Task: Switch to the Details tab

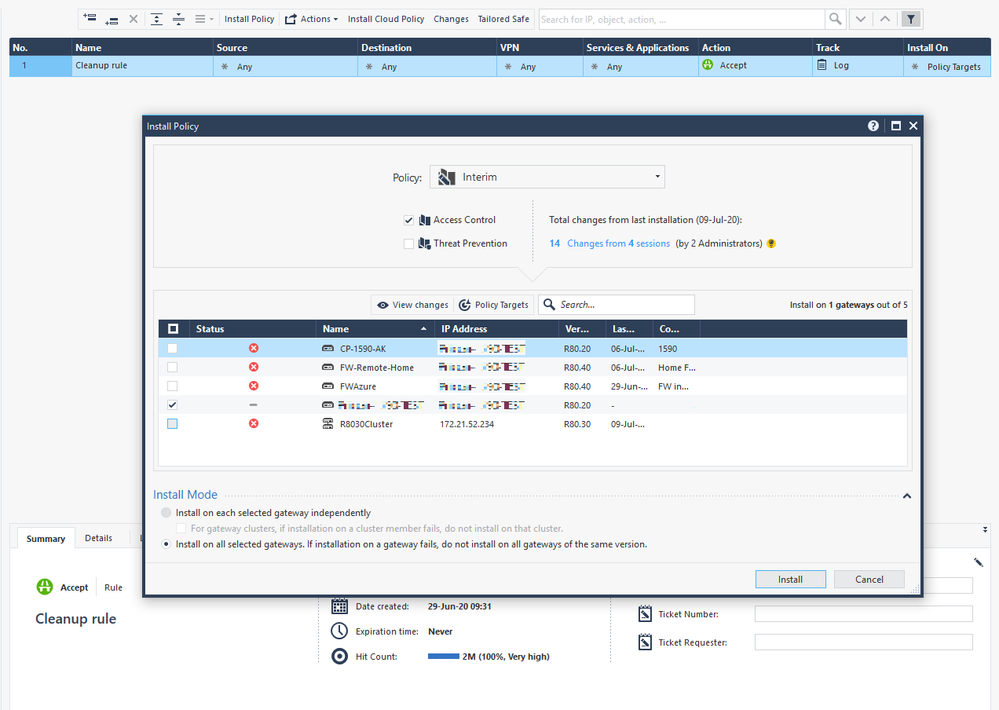Action: (x=98, y=538)
